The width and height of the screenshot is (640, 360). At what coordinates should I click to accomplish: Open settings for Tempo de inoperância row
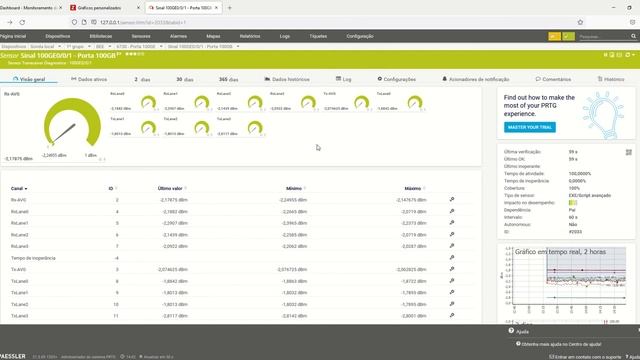pos(452,258)
